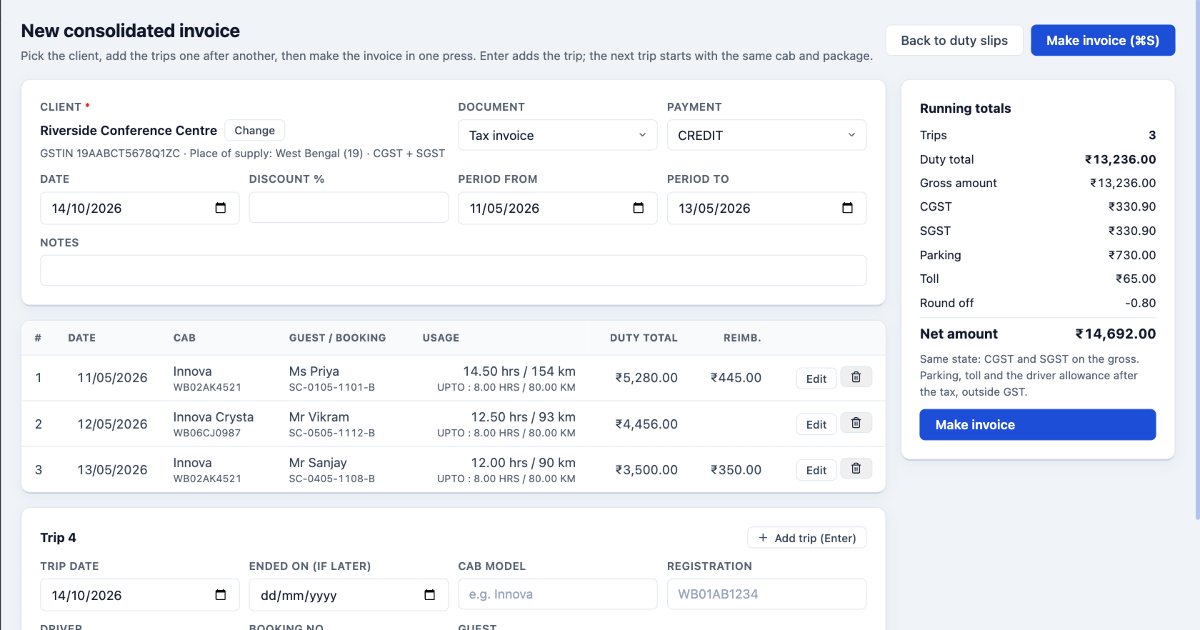Change the Riverside Conference Centre client
This screenshot has width=1200, height=630.
click(x=255, y=130)
